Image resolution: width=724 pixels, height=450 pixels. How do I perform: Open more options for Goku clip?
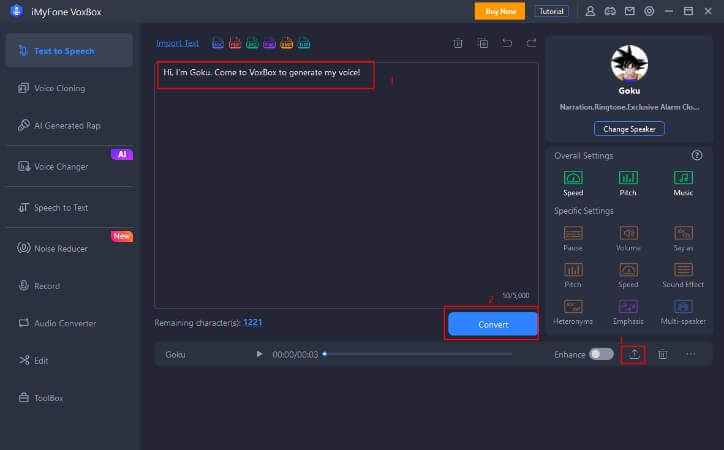click(x=691, y=354)
